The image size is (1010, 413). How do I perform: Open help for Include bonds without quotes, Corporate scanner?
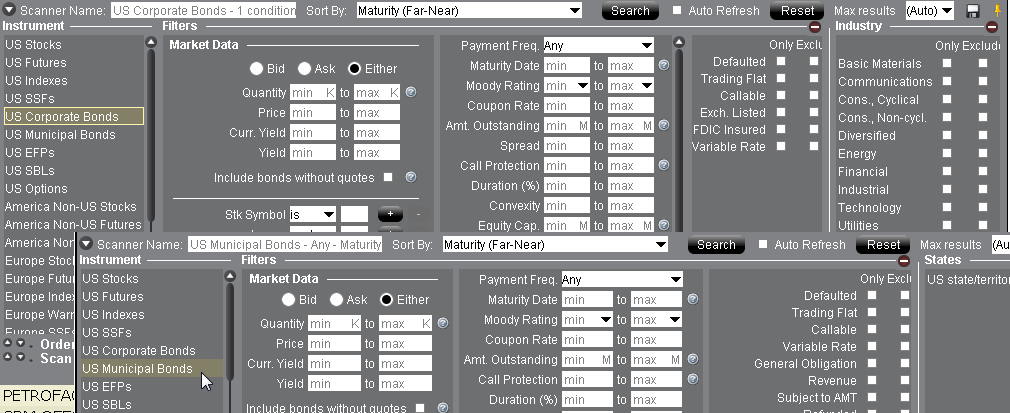(x=411, y=177)
